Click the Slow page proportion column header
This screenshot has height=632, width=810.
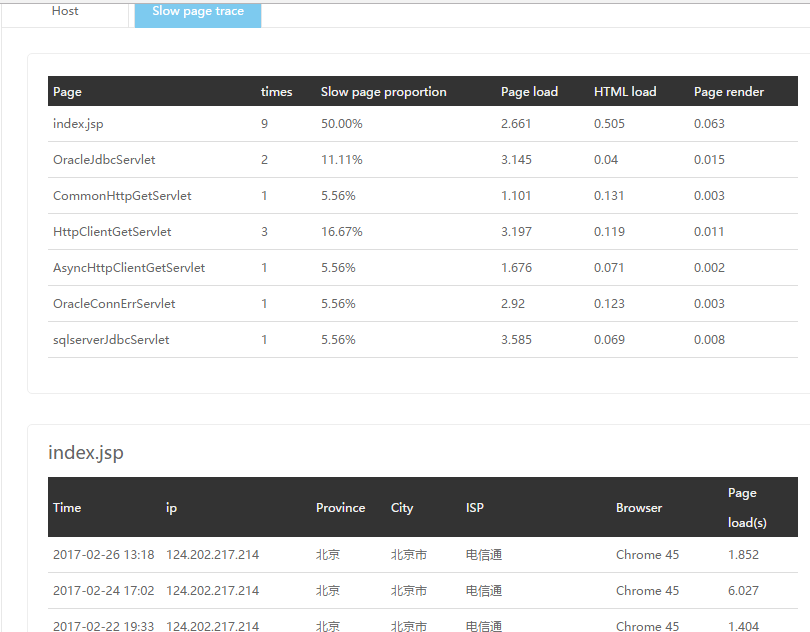pyautogui.click(x=383, y=92)
